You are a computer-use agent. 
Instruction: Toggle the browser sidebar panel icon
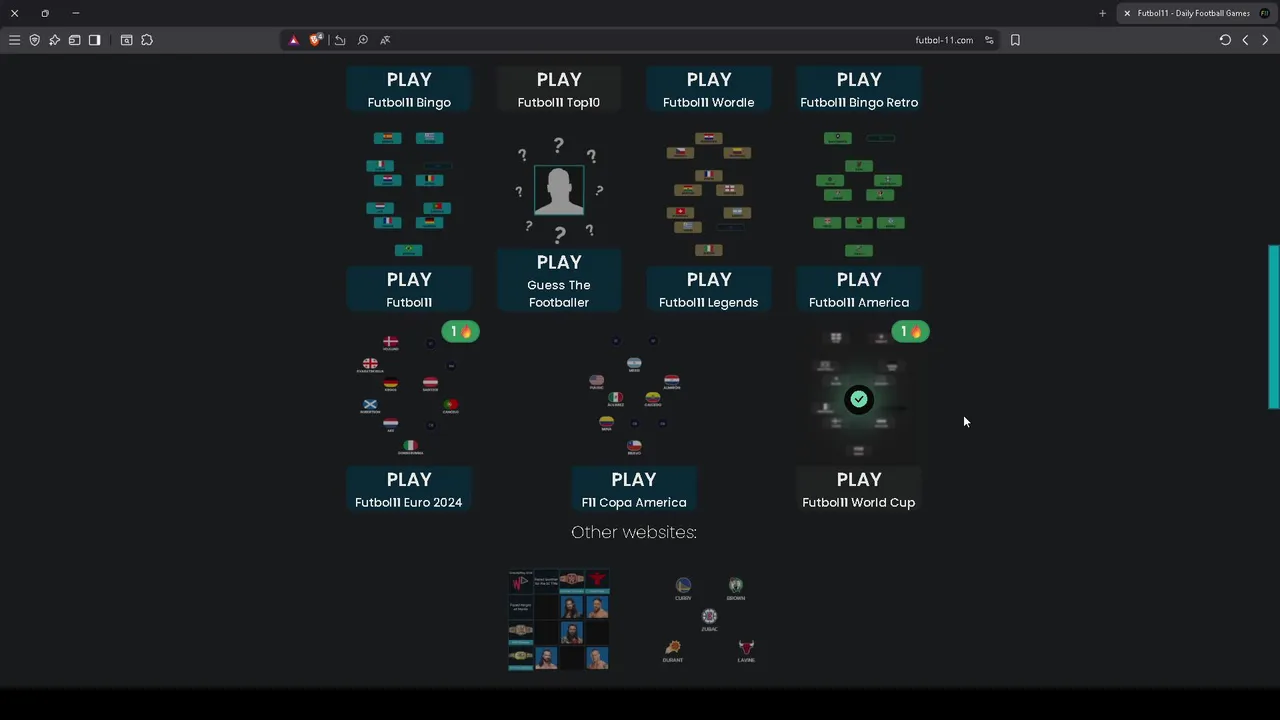pyautogui.click(x=94, y=40)
